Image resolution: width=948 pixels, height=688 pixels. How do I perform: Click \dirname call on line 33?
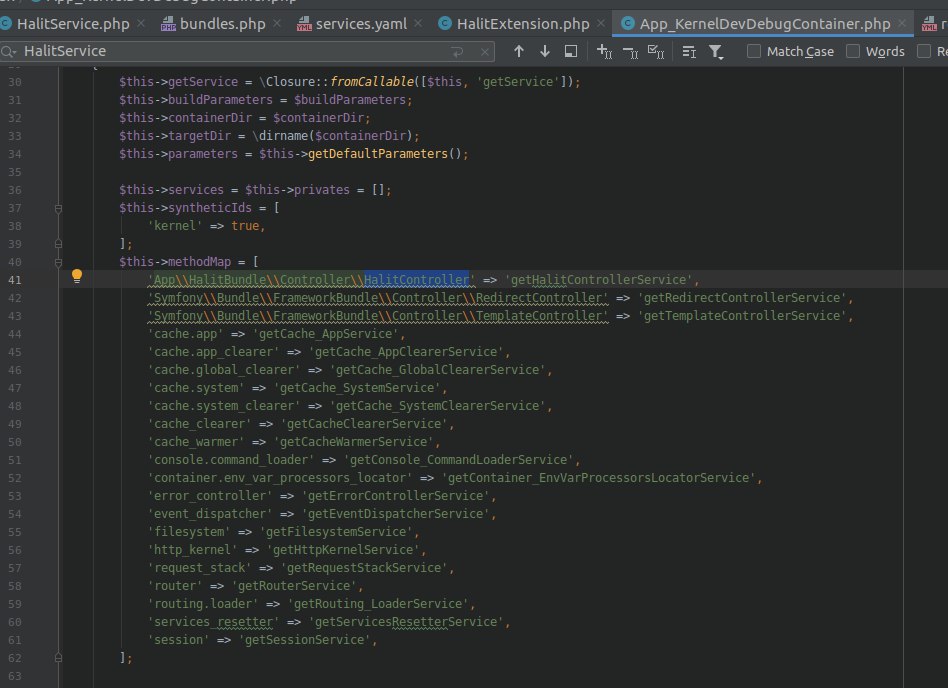(x=280, y=136)
